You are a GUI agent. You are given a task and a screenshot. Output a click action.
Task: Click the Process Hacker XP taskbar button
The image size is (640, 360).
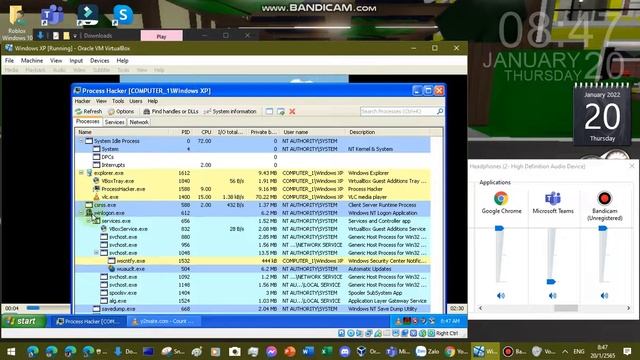[88, 322]
